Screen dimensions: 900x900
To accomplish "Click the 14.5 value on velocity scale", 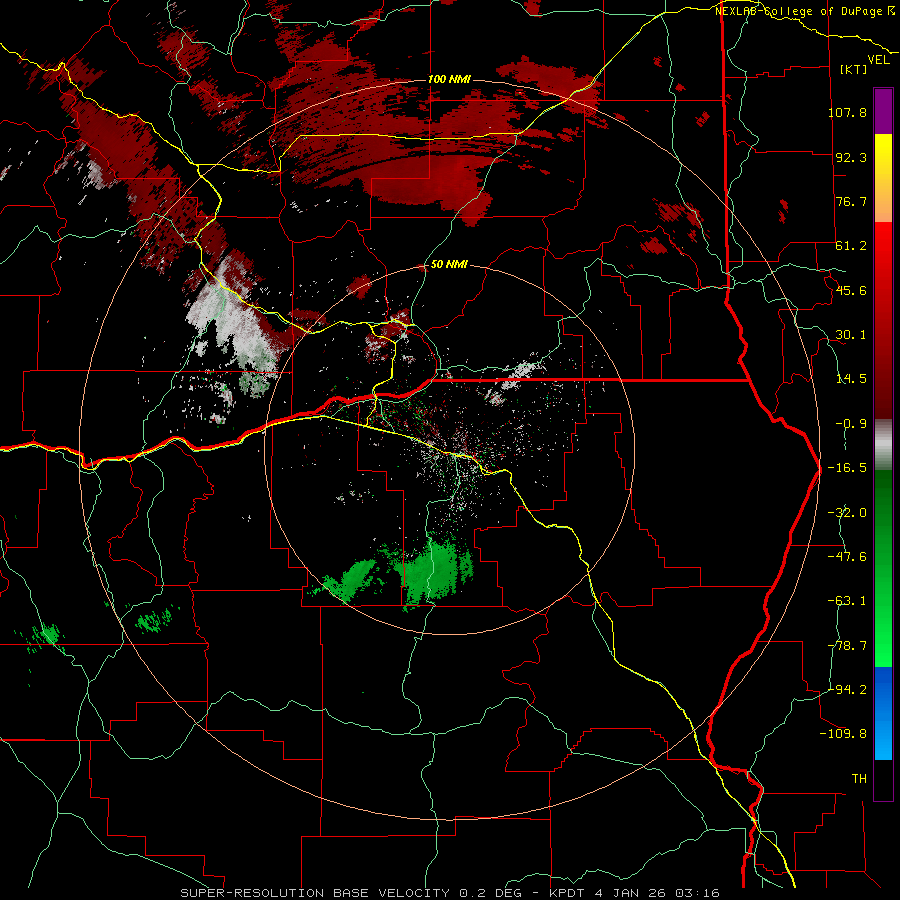I will [851, 379].
